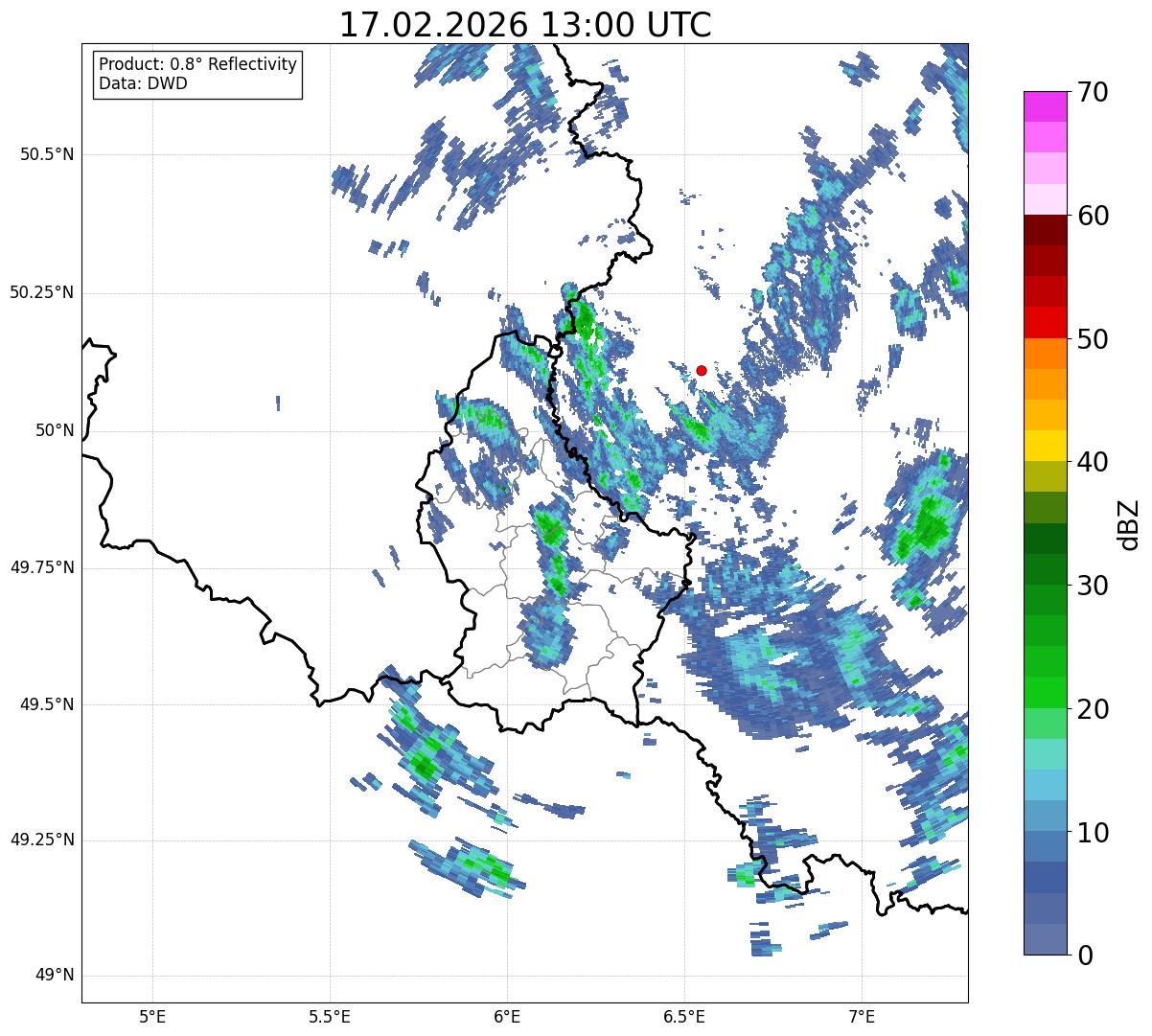
Task: Click the 50.5°N latitude label
Action: point(47,154)
